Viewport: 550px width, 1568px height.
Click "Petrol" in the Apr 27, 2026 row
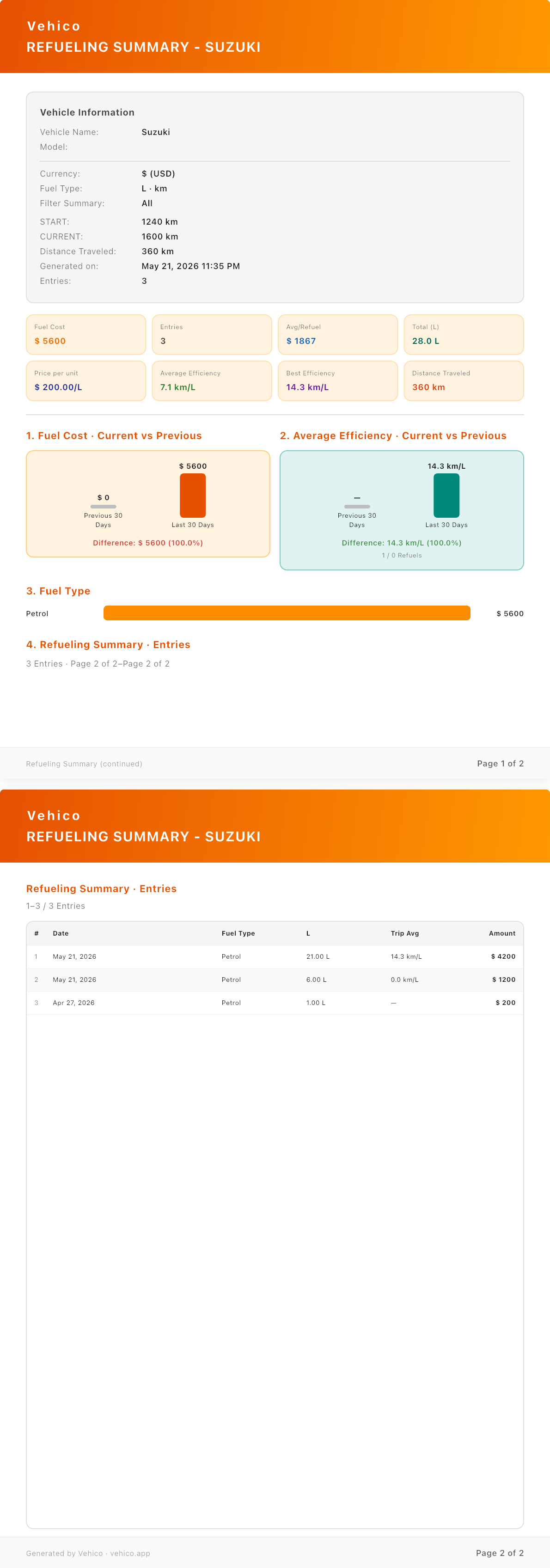tap(231, 1003)
